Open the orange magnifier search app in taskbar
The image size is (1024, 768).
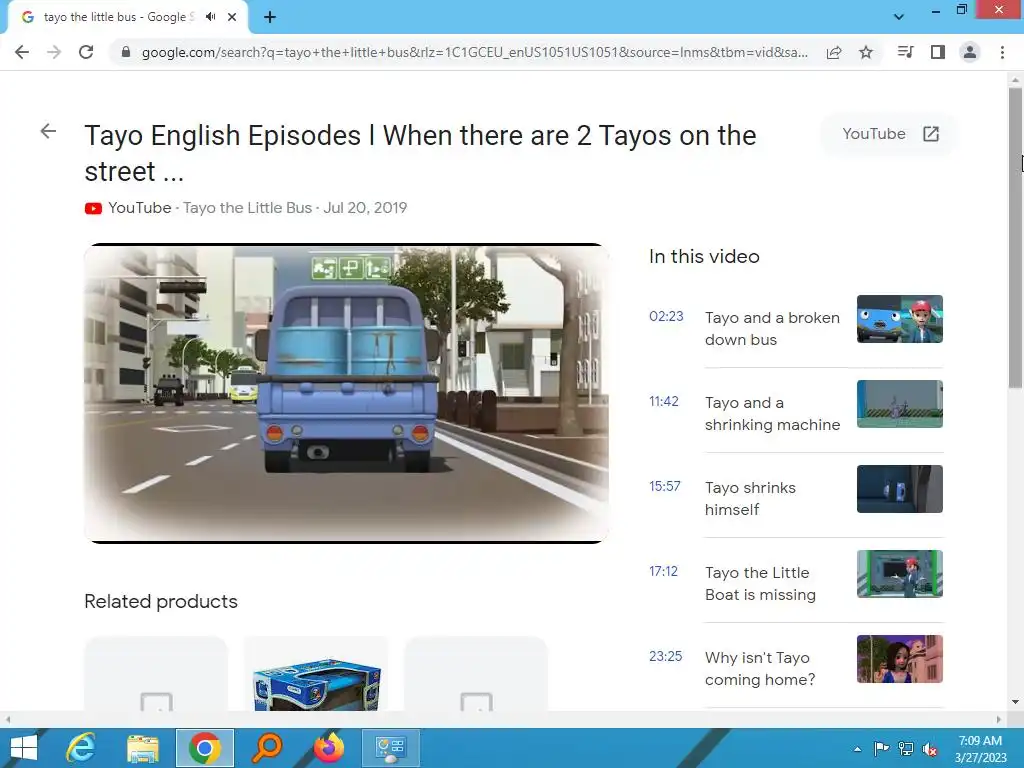click(266, 748)
